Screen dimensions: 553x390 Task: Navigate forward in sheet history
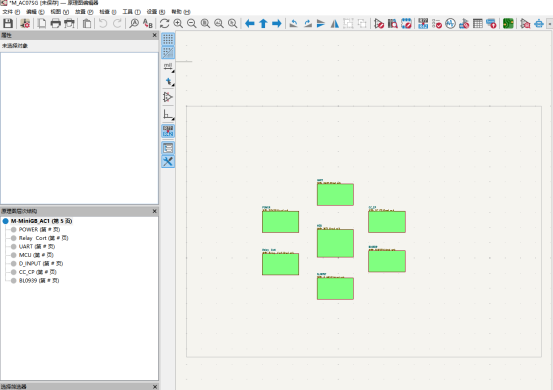point(277,24)
